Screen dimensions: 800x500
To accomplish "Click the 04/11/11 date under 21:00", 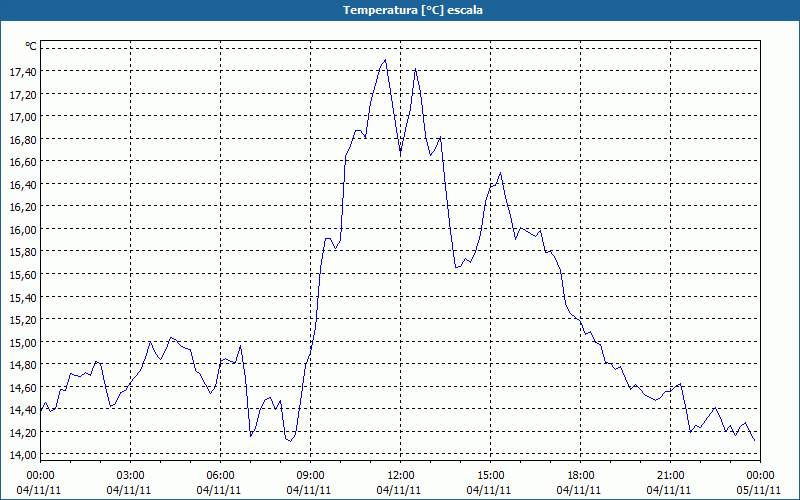I will click(x=669, y=490).
